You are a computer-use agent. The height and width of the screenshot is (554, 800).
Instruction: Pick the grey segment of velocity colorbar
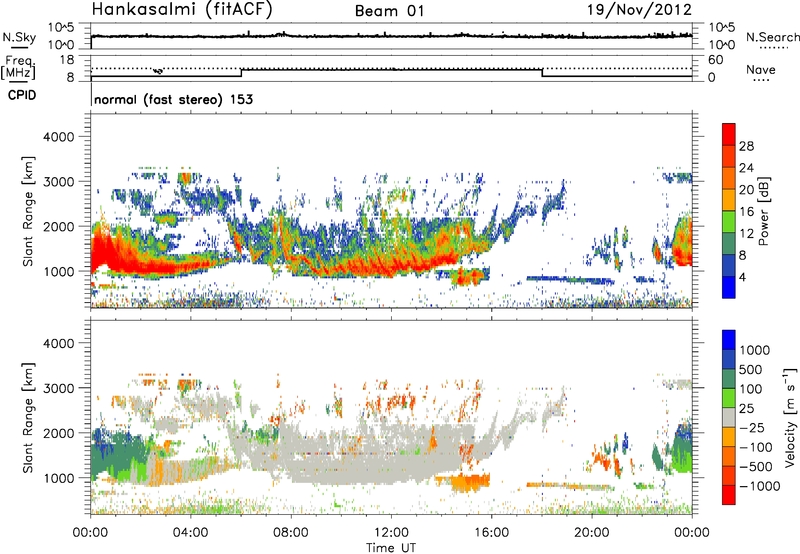pos(729,418)
